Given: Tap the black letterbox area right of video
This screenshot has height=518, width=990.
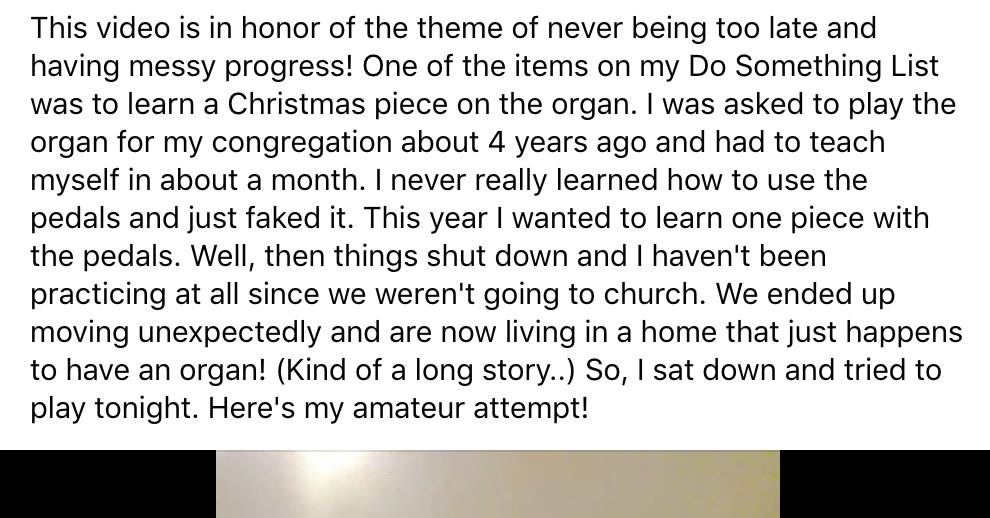Looking at the screenshot, I should click(885, 484).
